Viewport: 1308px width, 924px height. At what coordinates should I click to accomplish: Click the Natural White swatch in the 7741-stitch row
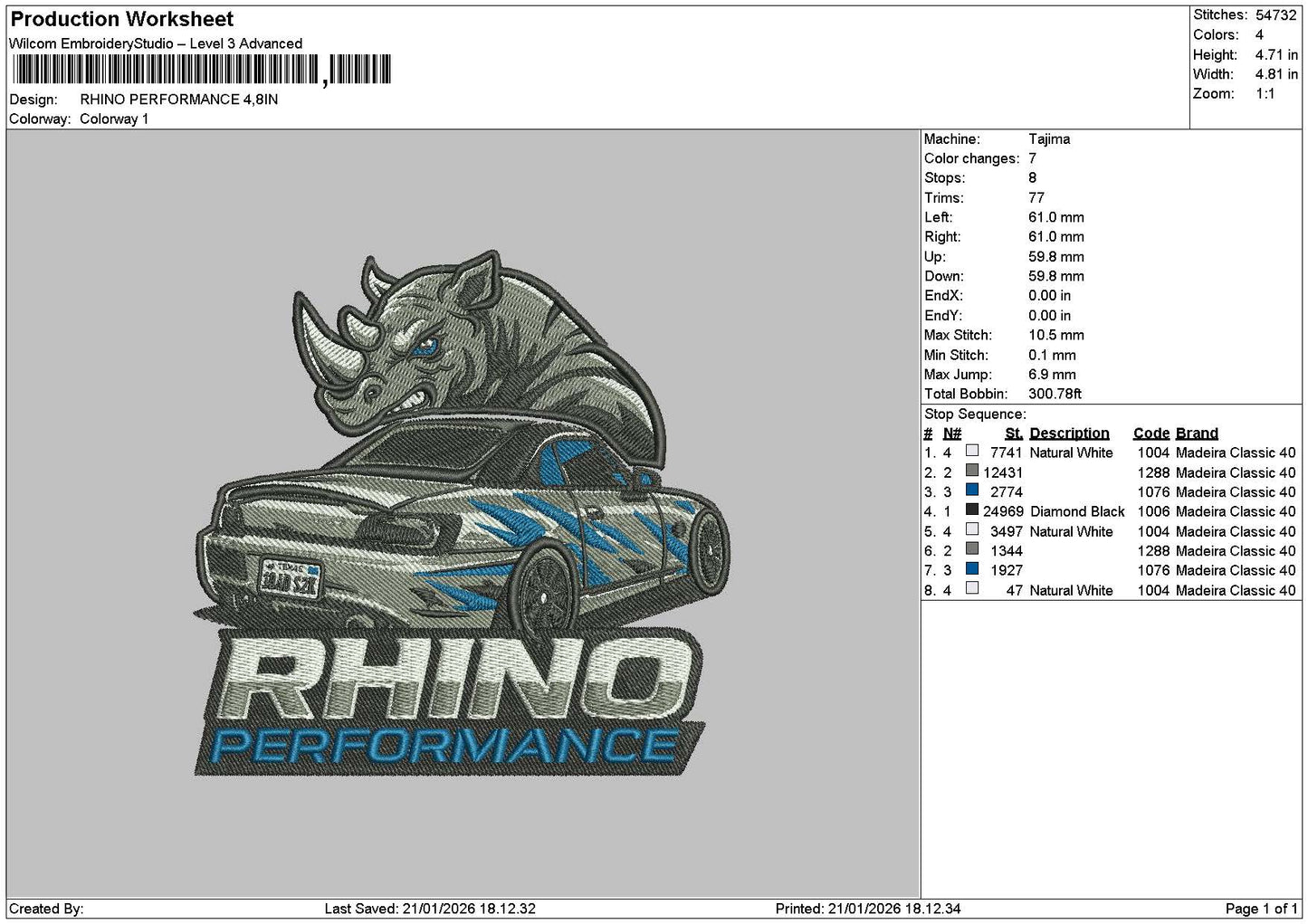[x=972, y=451]
